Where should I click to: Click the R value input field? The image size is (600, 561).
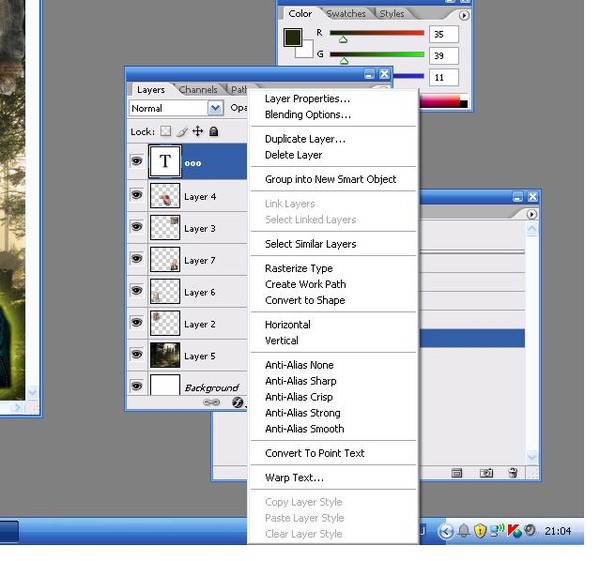tap(444, 34)
